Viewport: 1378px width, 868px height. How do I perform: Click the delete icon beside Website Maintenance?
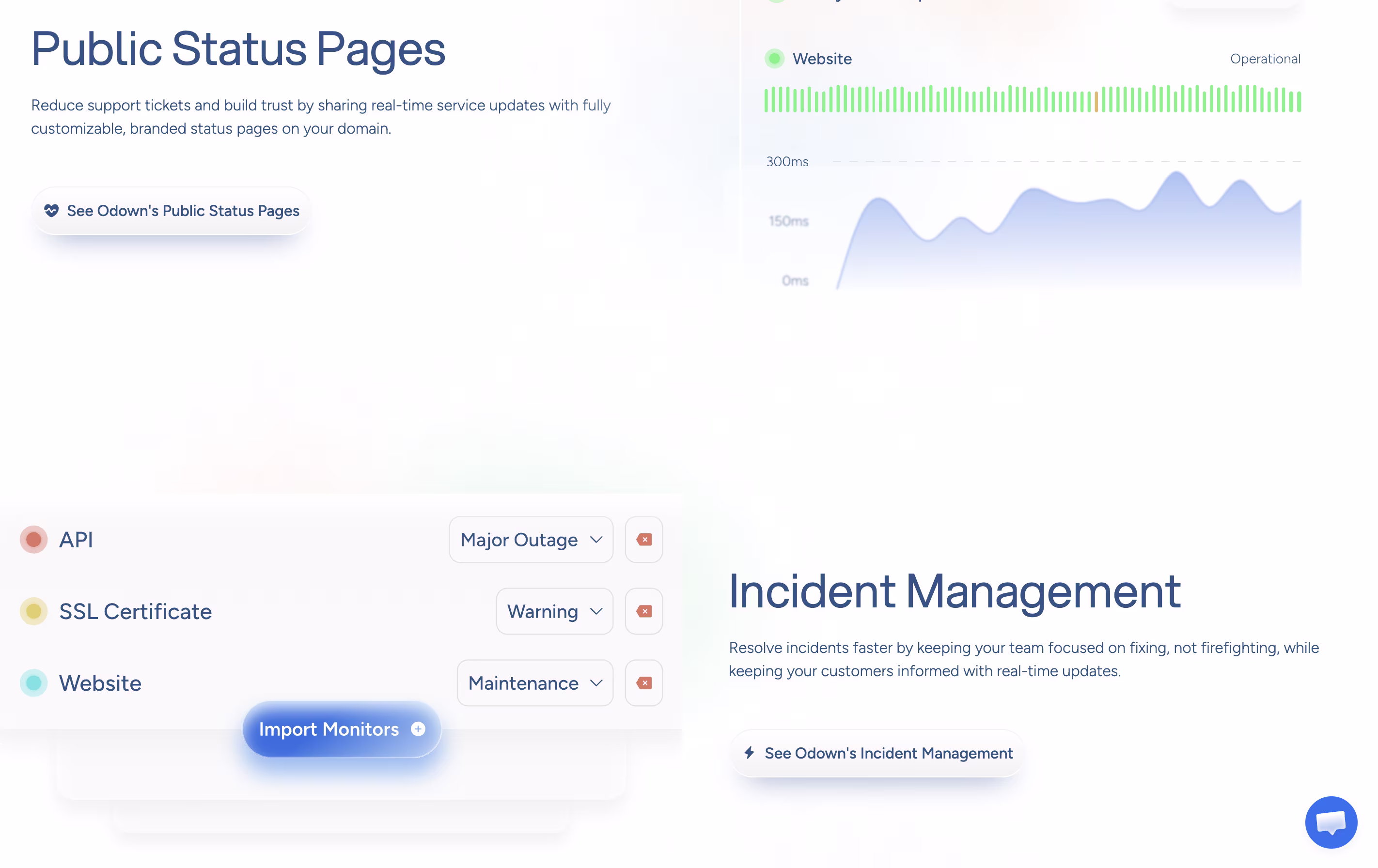[x=644, y=682]
